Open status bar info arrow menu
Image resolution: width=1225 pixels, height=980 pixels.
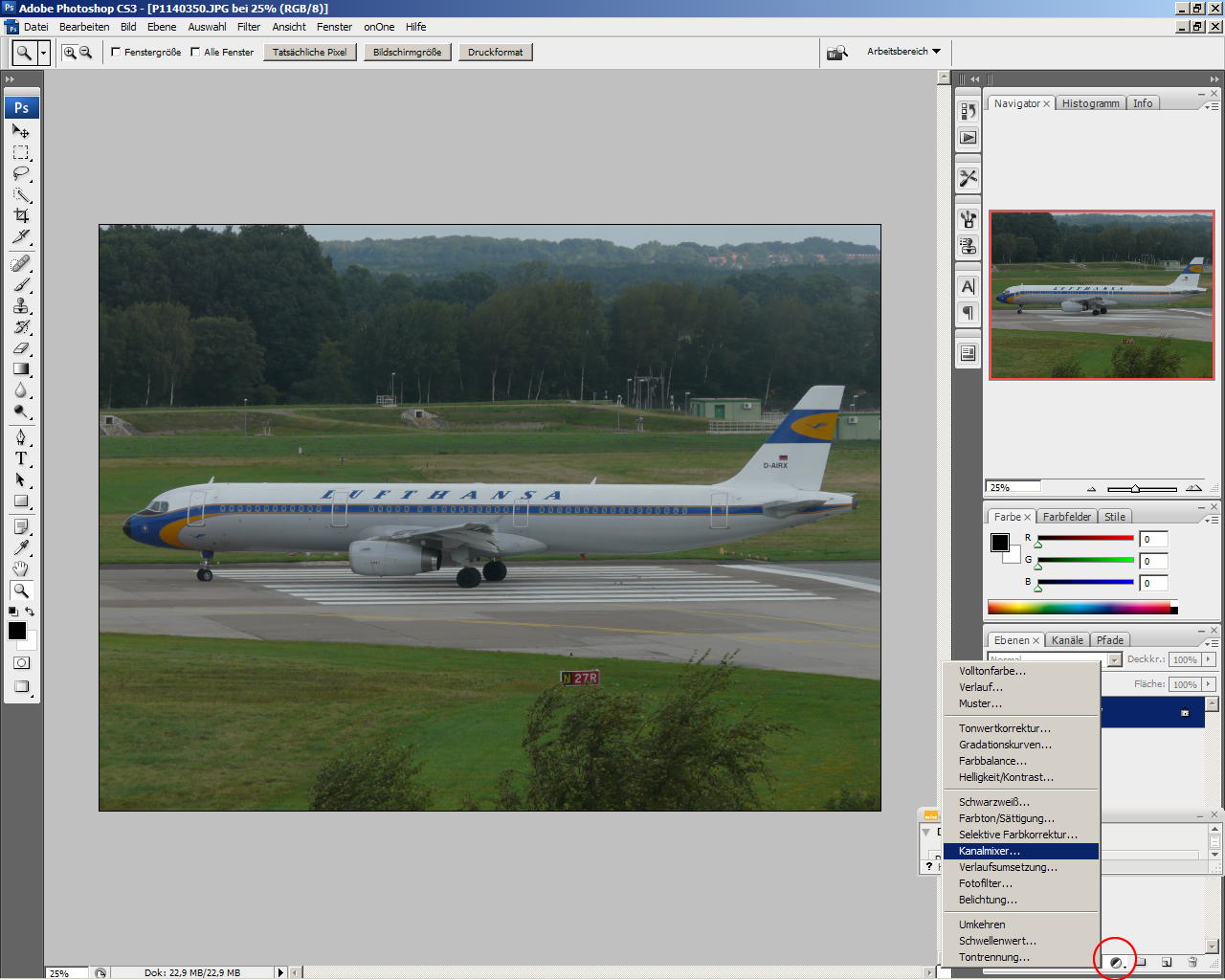280,972
